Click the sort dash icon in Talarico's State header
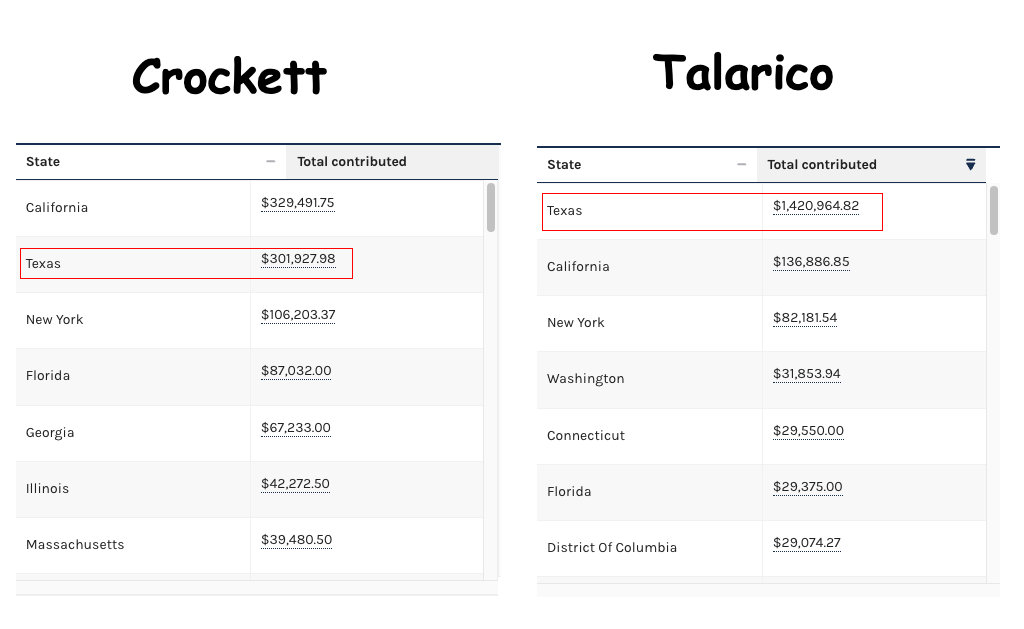The width and height of the screenshot is (1024, 629). 741,165
